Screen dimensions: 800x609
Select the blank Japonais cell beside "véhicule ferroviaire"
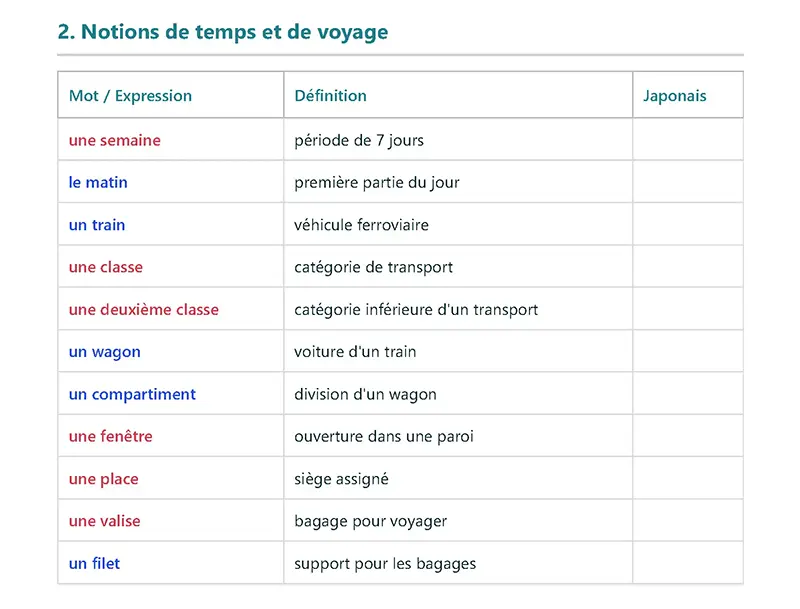point(687,225)
